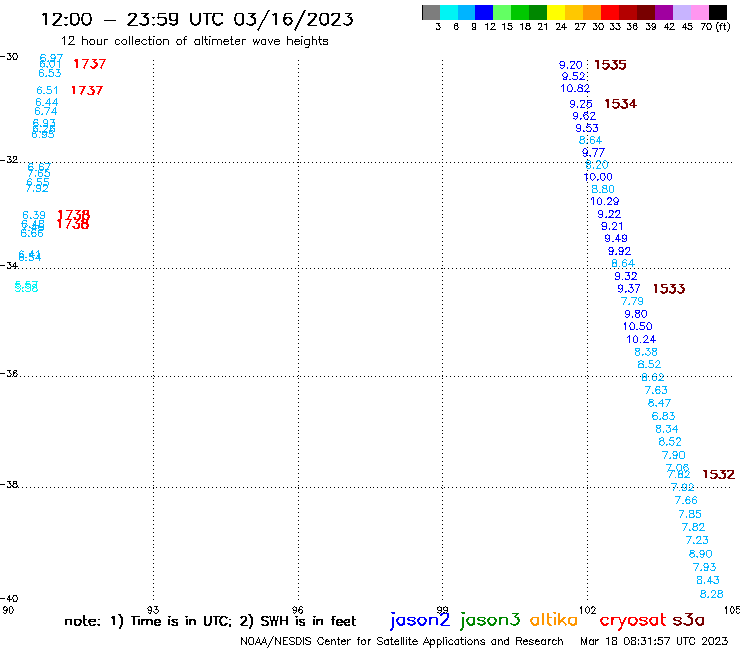Click the wave height value '9.92'
The width and height of the screenshot is (740, 650).
(x=619, y=251)
